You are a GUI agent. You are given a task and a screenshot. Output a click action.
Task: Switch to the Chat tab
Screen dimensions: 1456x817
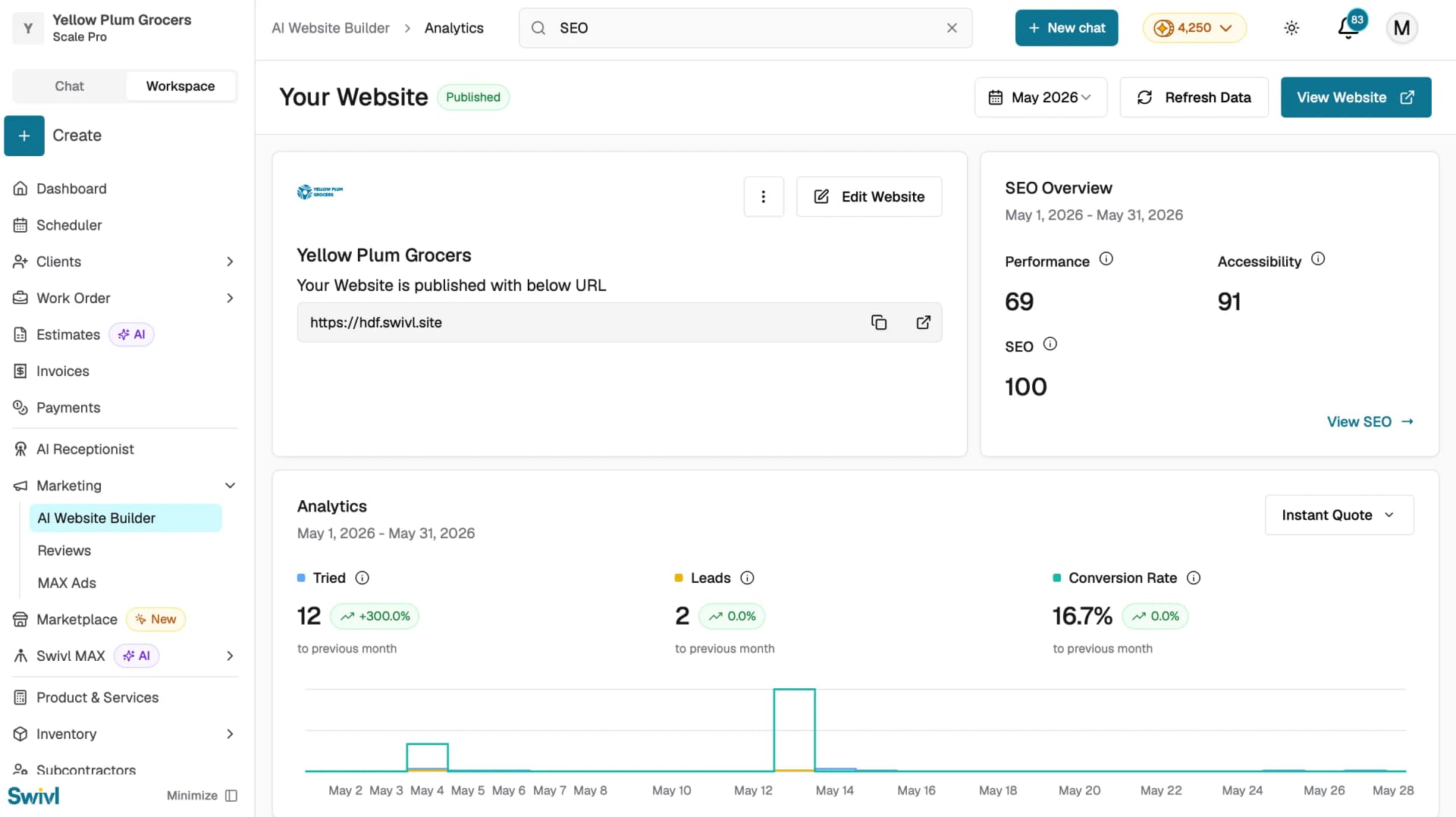(x=69, y=86)
